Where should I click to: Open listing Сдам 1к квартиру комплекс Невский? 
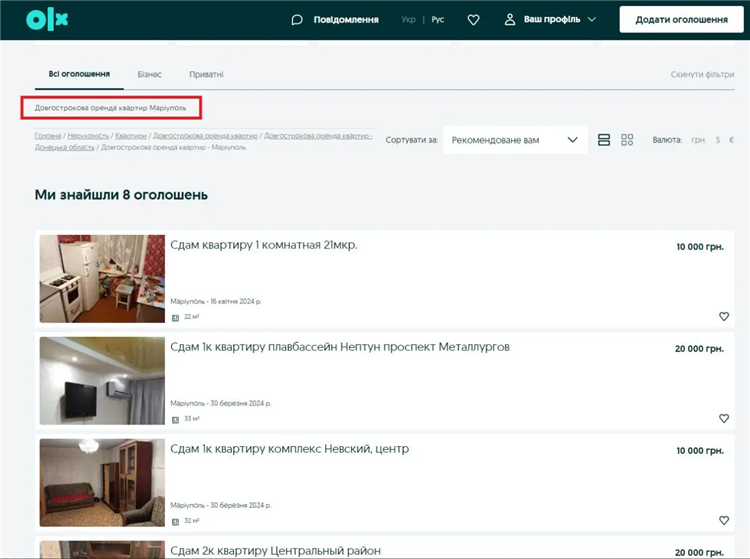coord(289,449)
